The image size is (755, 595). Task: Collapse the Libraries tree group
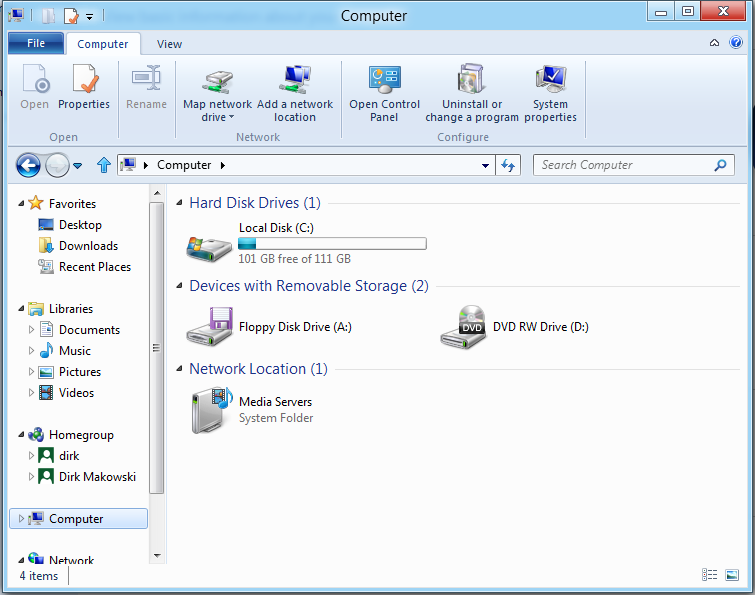click(21, 309)
